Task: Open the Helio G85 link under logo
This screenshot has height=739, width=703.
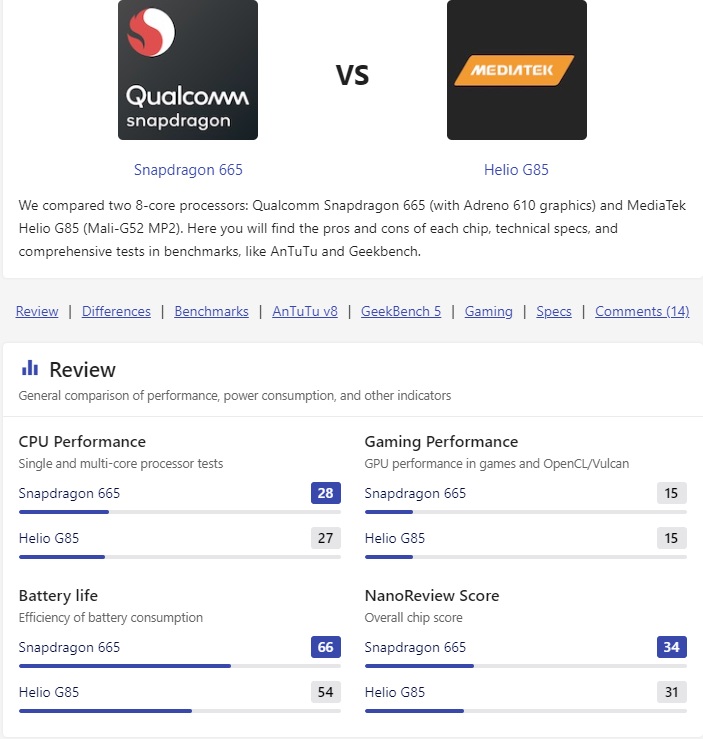Action: coord(516,170)
